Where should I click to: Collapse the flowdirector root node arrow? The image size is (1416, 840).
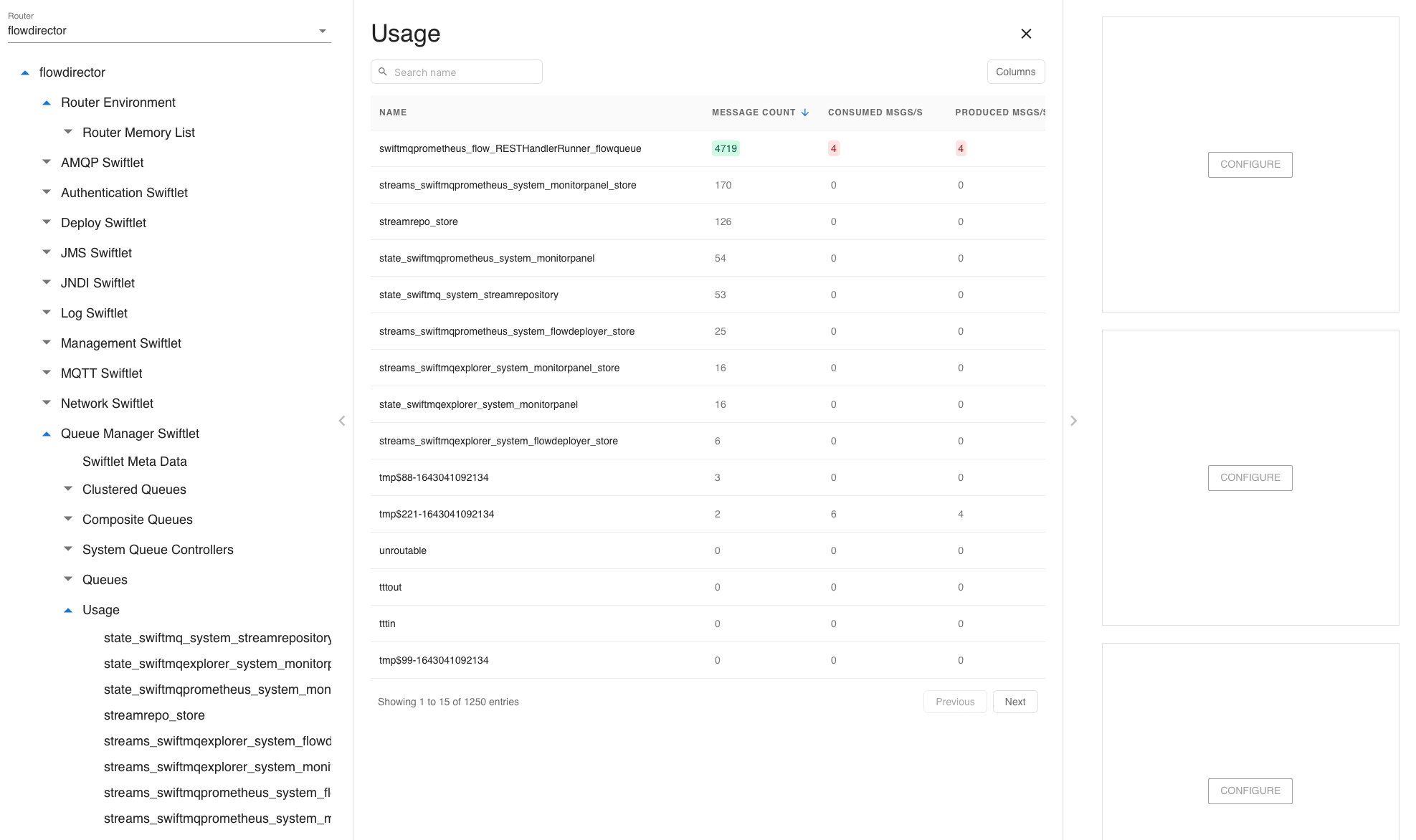tap(25, 72)
